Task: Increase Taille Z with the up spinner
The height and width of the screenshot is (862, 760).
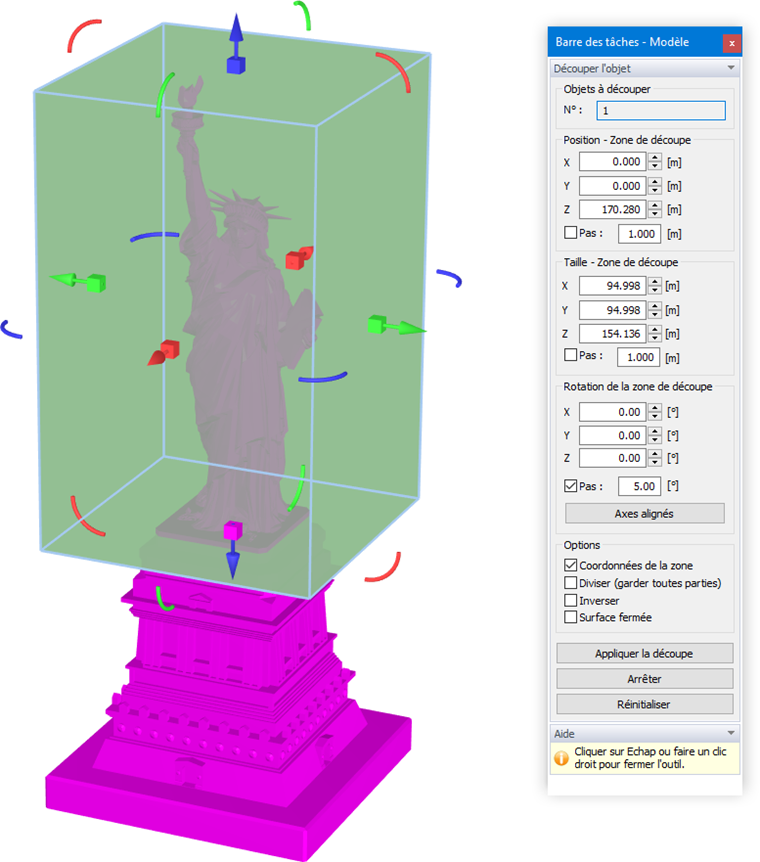Action: point(654,329)
